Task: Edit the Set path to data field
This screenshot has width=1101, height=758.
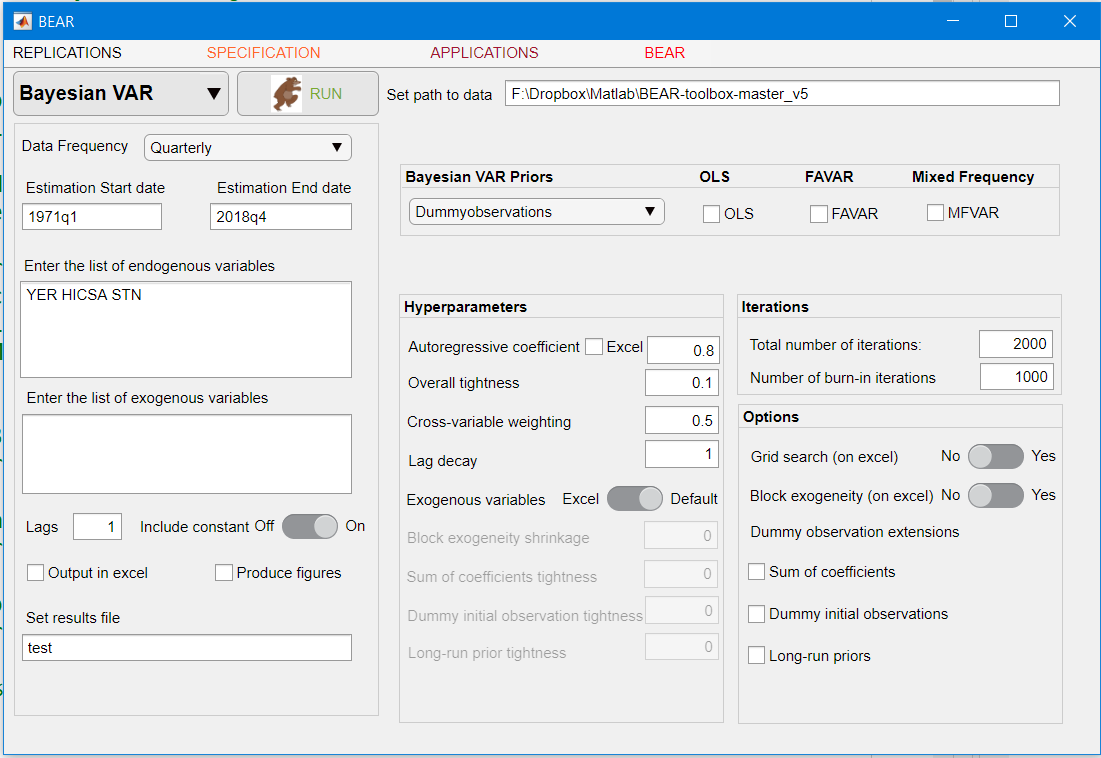Action: coord(782,93)
